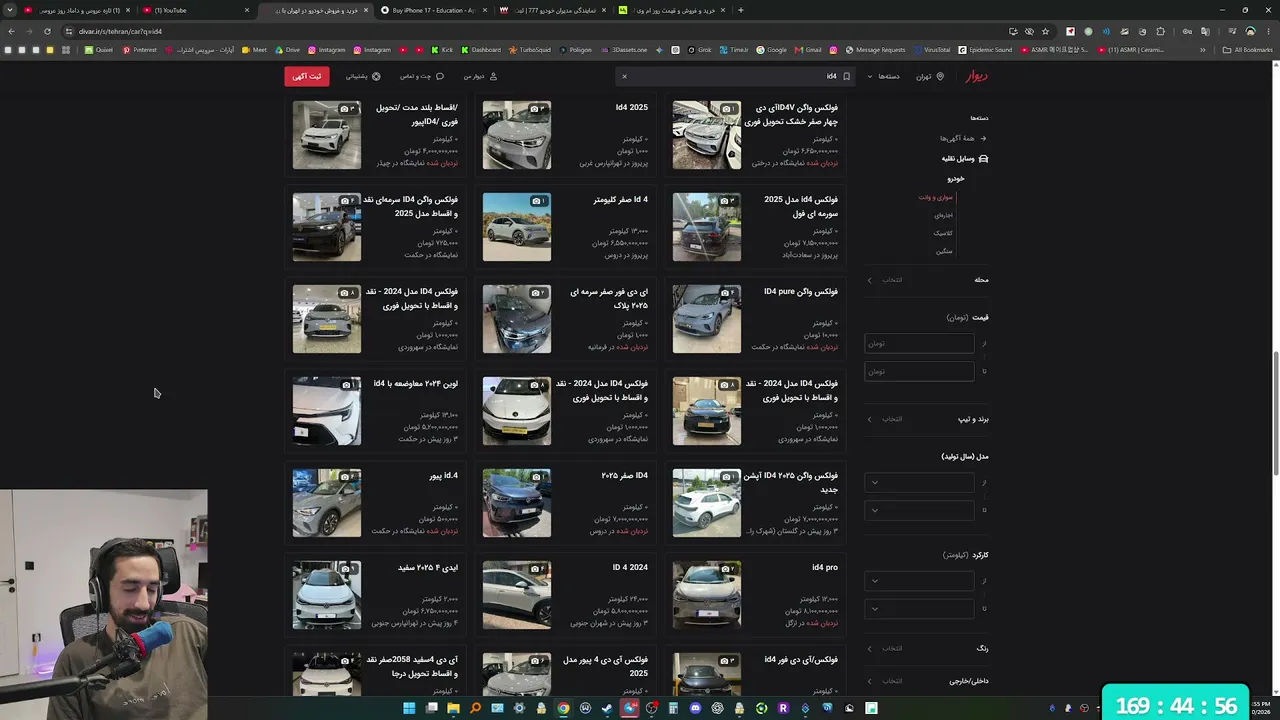Clear the id4 search query with the X
The width and height of the screenshot is (1280, 720).
(x=624, y=76)
